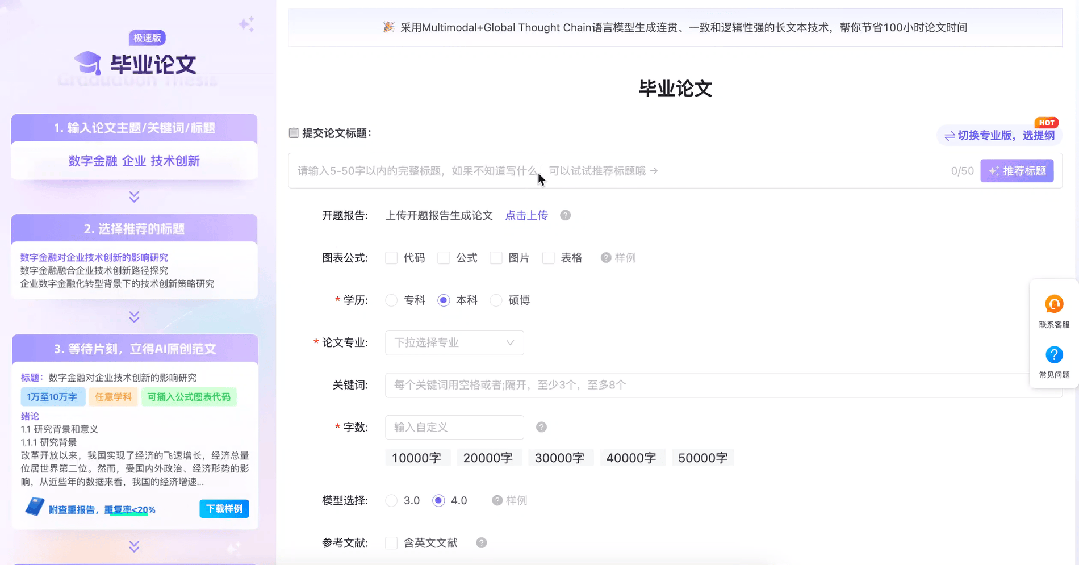This screenshot has width=1079, height=565.
Task: Click help icon next to 含英文文献
Action: [x=481, y=543]
